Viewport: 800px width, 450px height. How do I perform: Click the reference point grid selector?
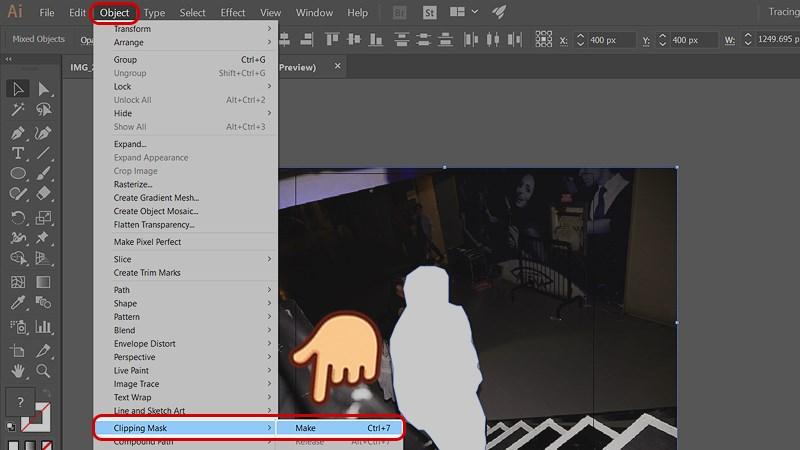point(543,39)
